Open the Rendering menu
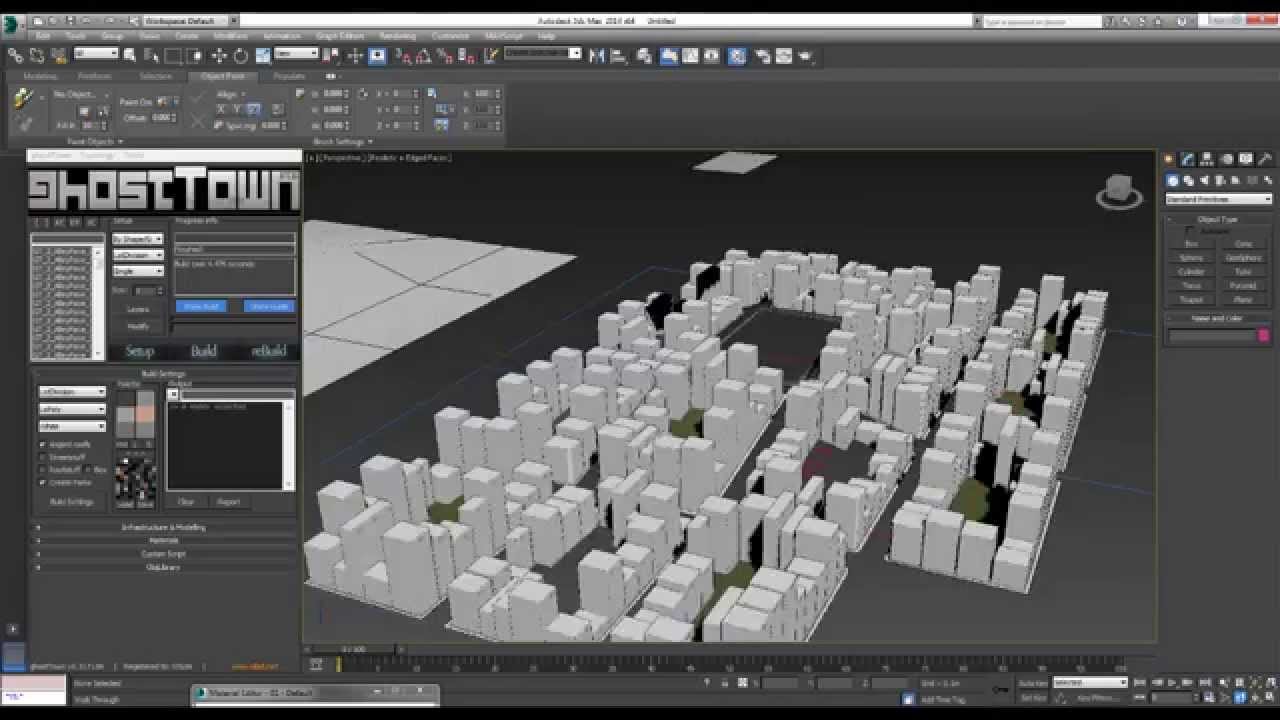Image resolution: width=1280 pixels, height=720 pixels. (398, 36)
